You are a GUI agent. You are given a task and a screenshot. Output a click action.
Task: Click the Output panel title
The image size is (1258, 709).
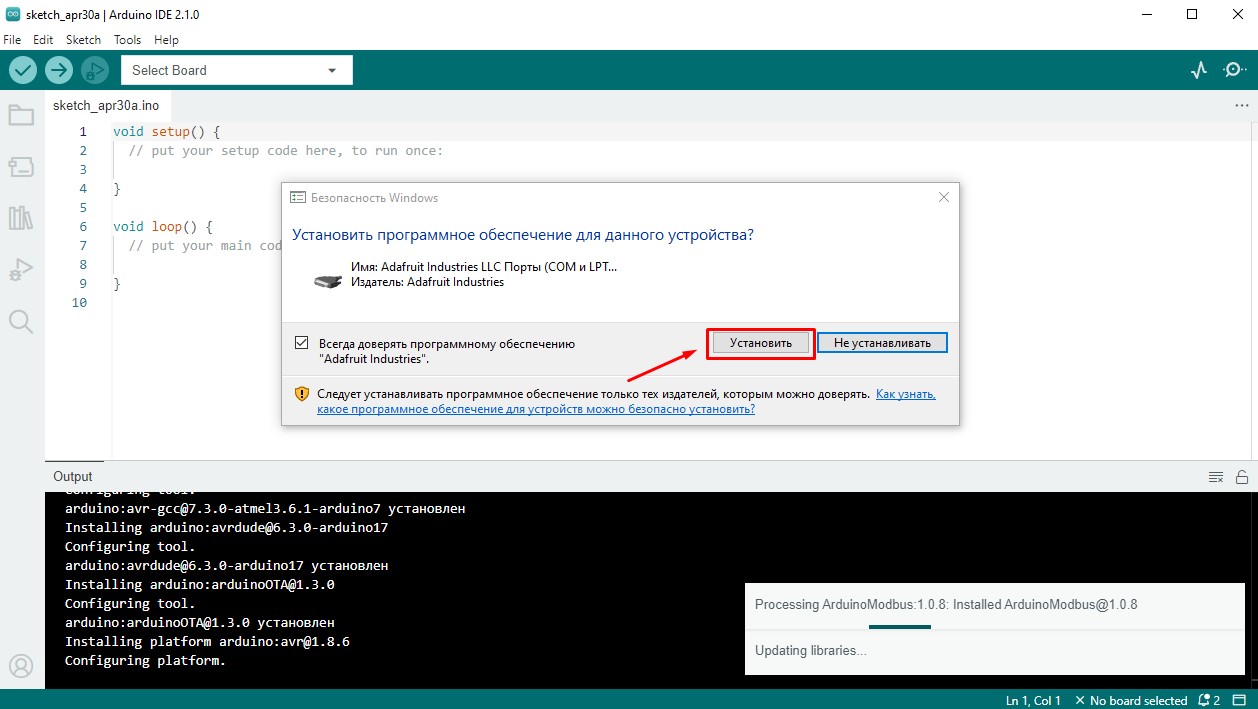[x=73, y=477]
